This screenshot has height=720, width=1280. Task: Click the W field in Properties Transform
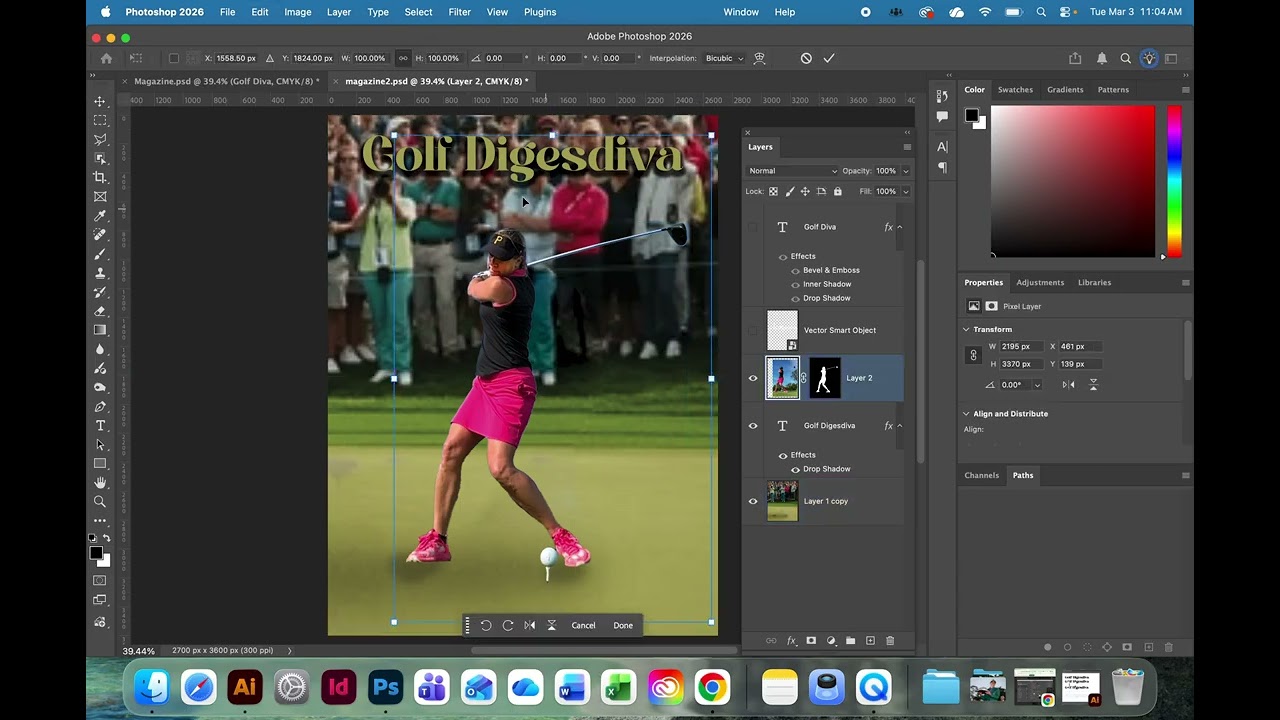click(1021, 347)
